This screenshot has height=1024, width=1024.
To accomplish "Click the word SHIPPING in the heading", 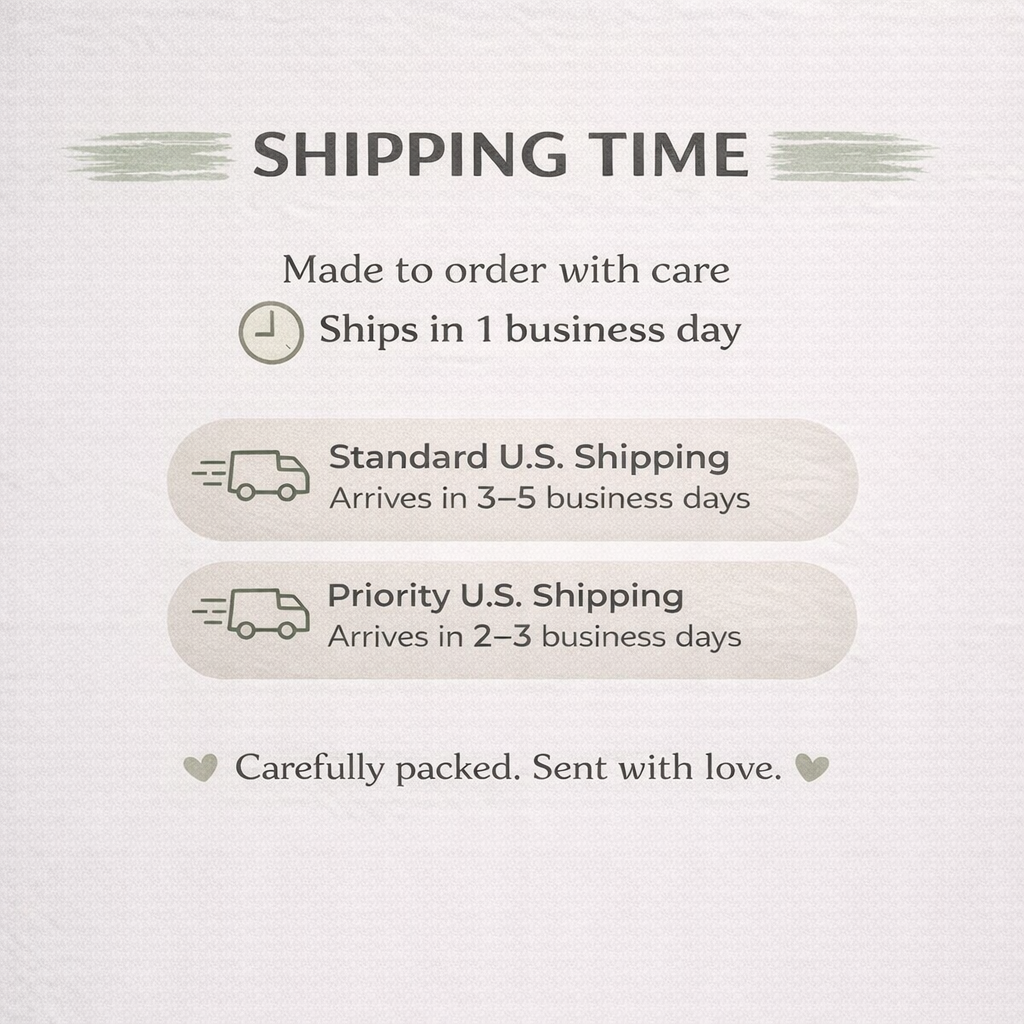I will [x=409, y=156].
